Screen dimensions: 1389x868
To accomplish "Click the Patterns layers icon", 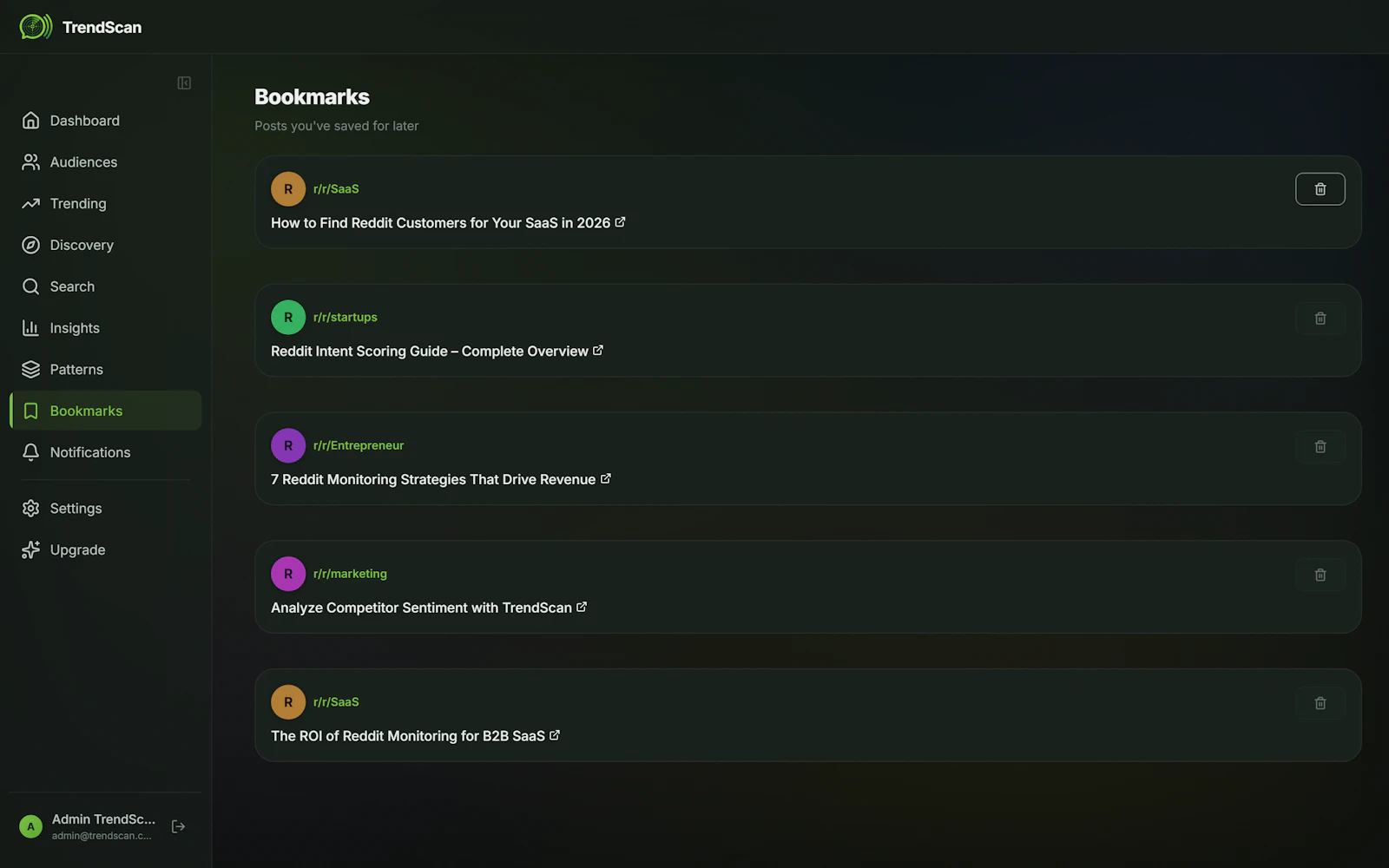I will [x=31, y=370].
